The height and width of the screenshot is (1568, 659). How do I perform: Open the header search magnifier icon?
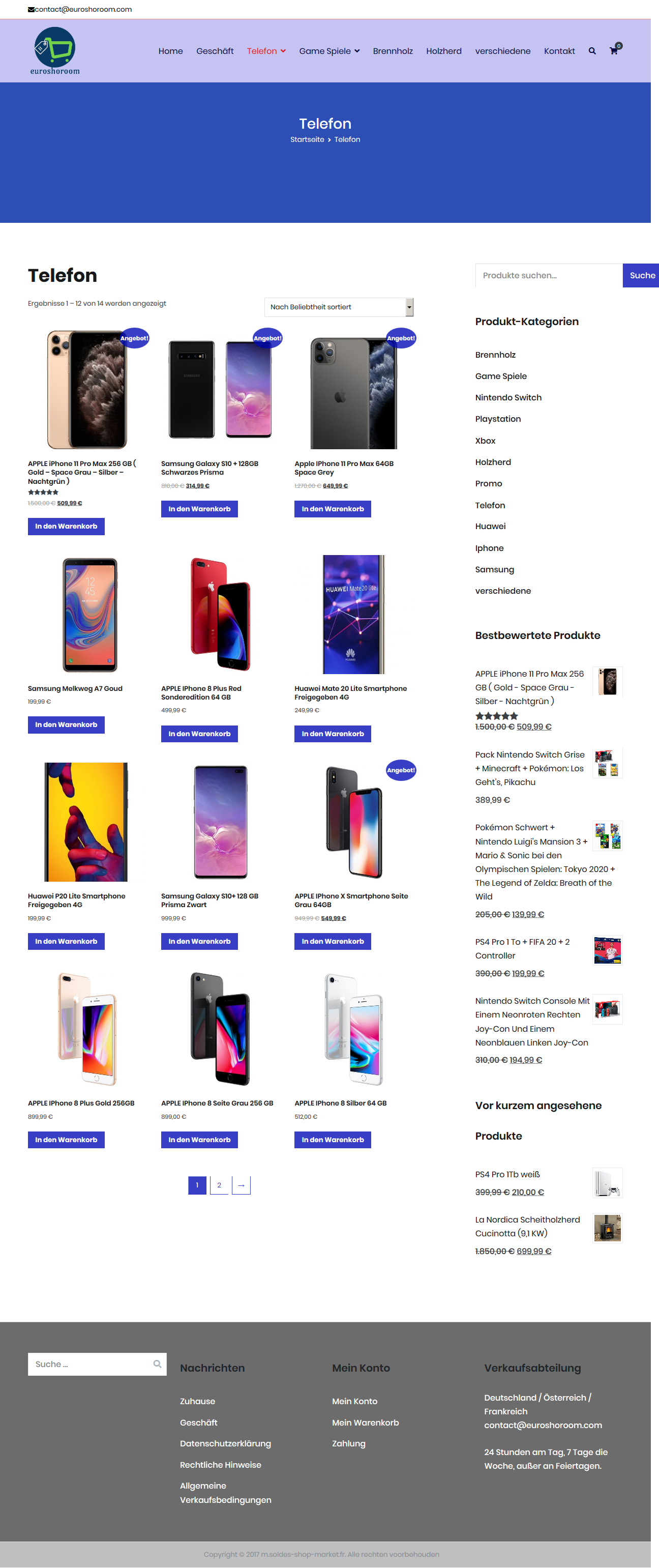click(x=592, y=51)
